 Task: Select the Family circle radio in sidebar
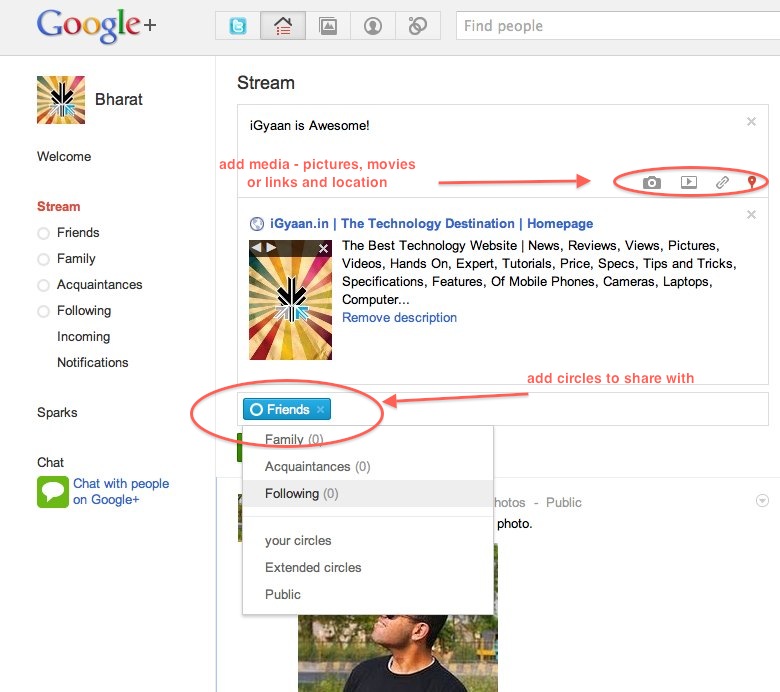[43, 259]
